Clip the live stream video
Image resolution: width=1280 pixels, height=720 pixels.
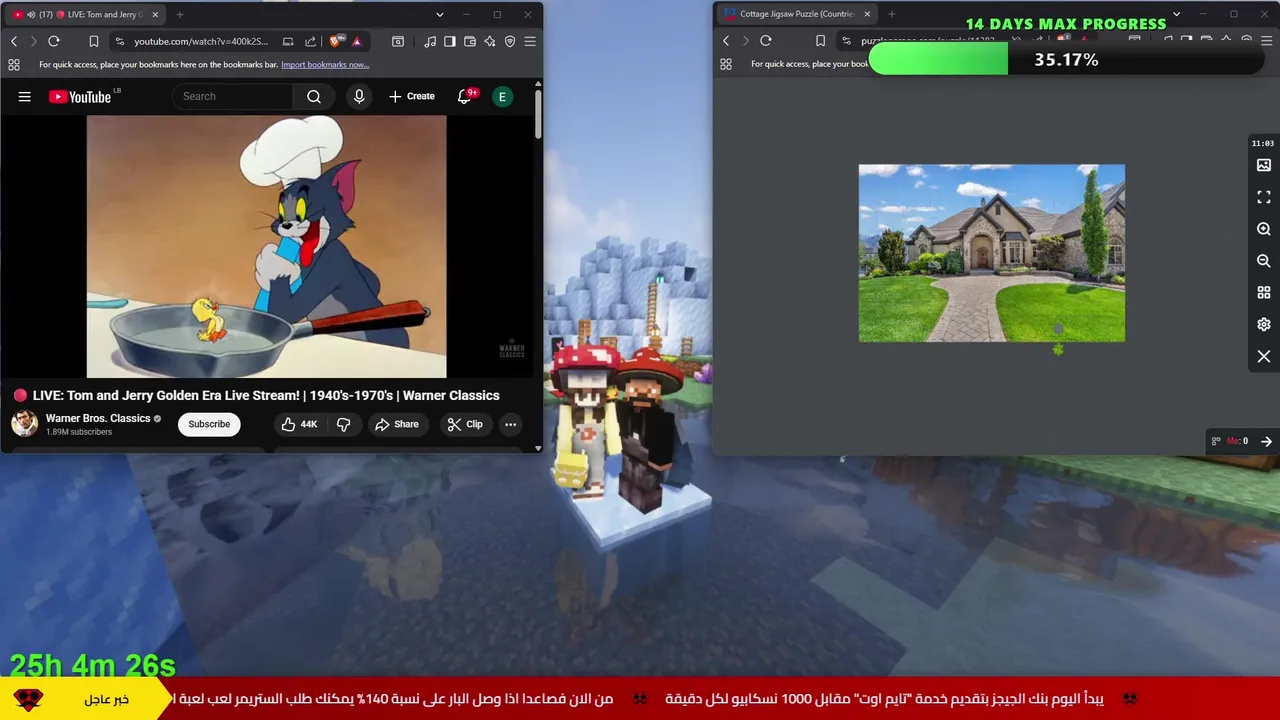pyautogui.click(x=465, y=424)
